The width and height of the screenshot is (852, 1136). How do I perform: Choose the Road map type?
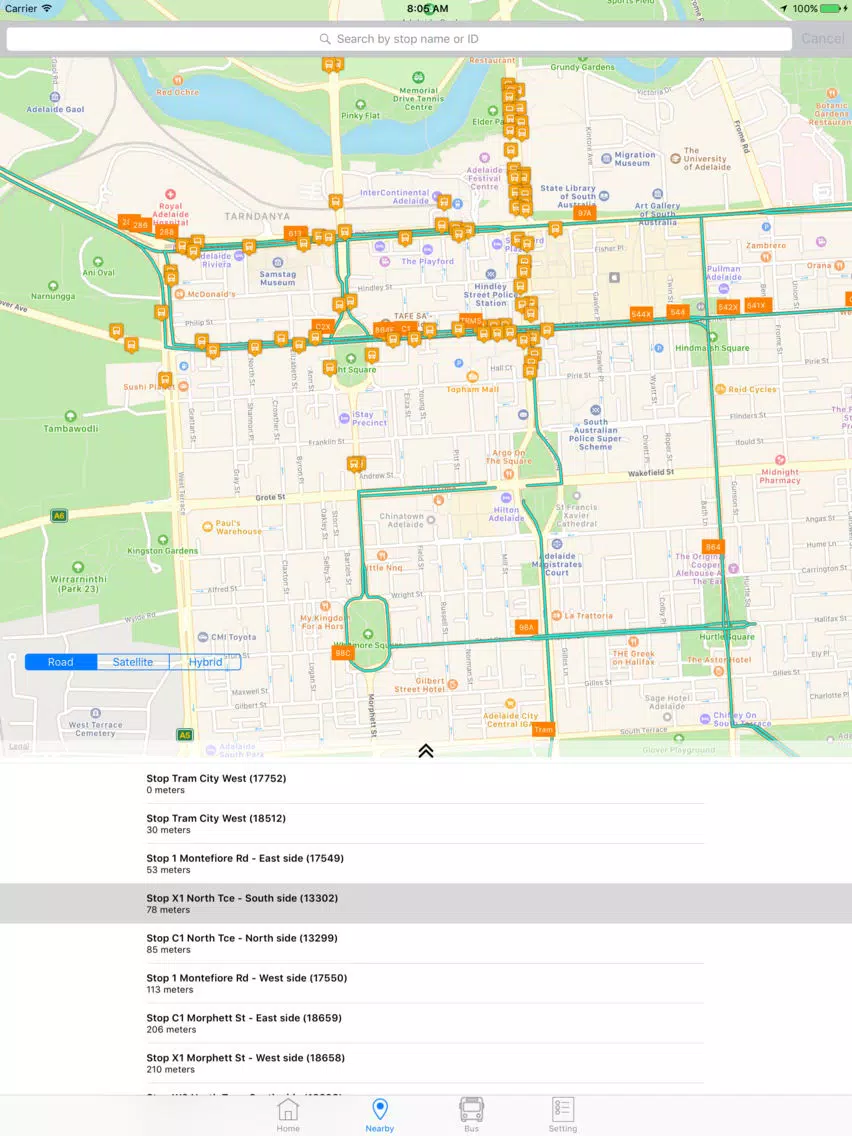(x=61, y=661)
